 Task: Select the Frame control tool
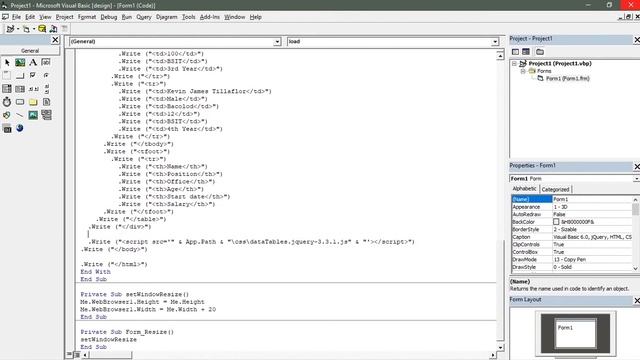point(7,76)
